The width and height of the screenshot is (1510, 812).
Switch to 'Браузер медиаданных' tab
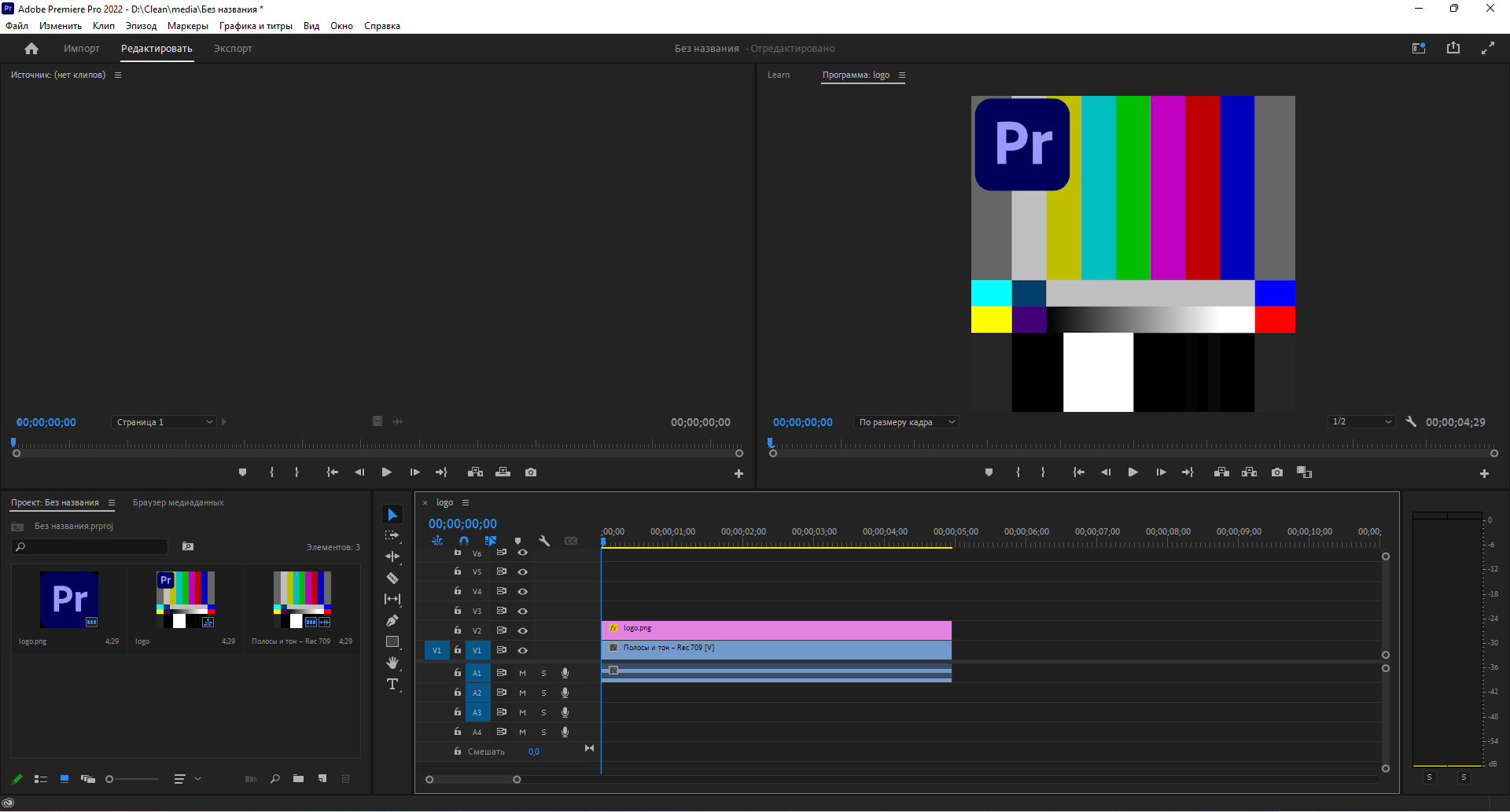178,502
